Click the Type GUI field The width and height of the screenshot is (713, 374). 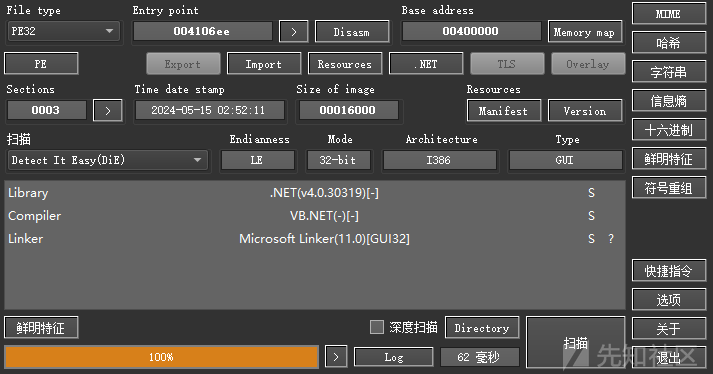pyautogui.click(x=565, y=160)
